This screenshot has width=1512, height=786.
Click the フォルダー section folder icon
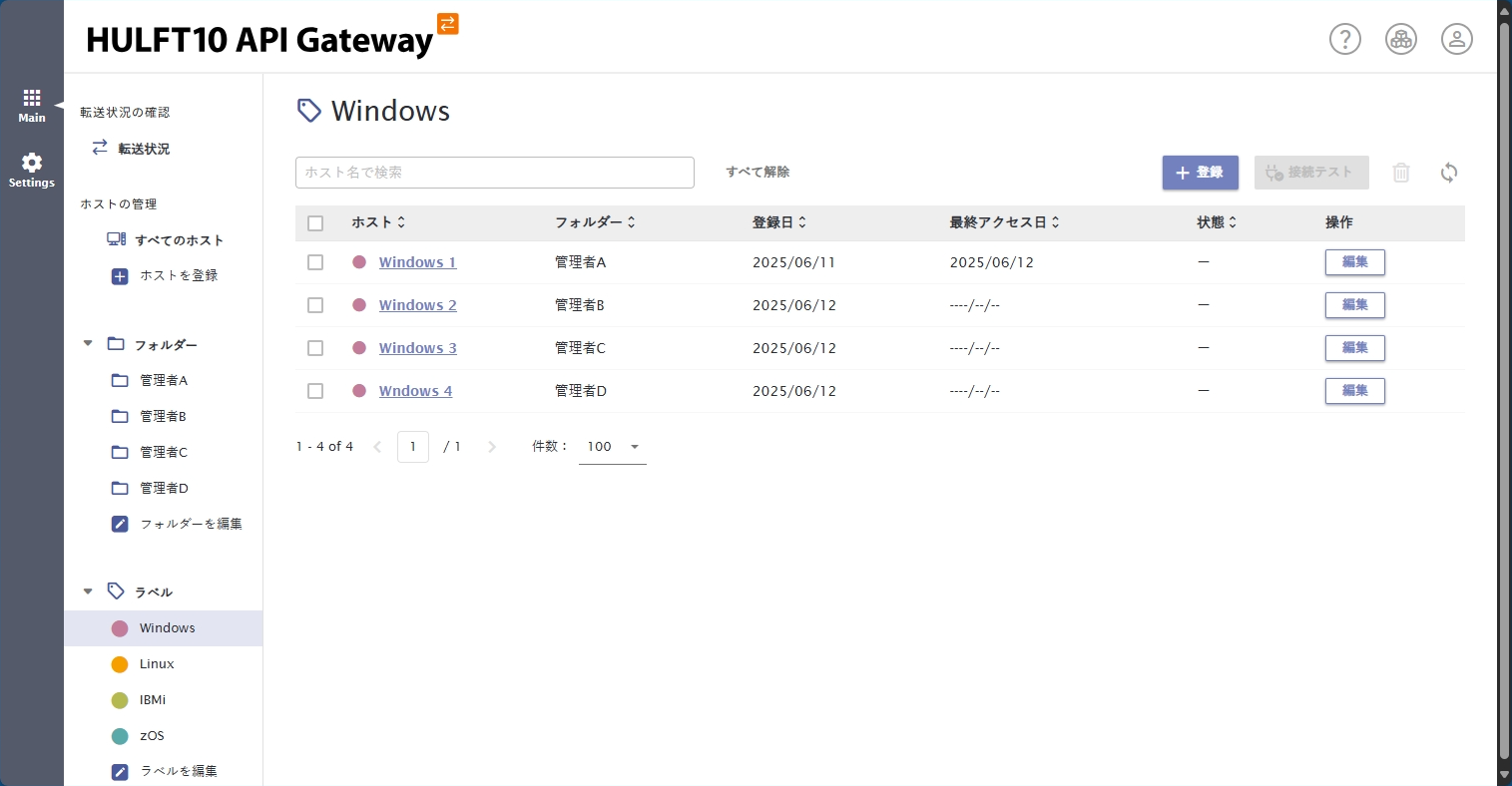[116, 344]
